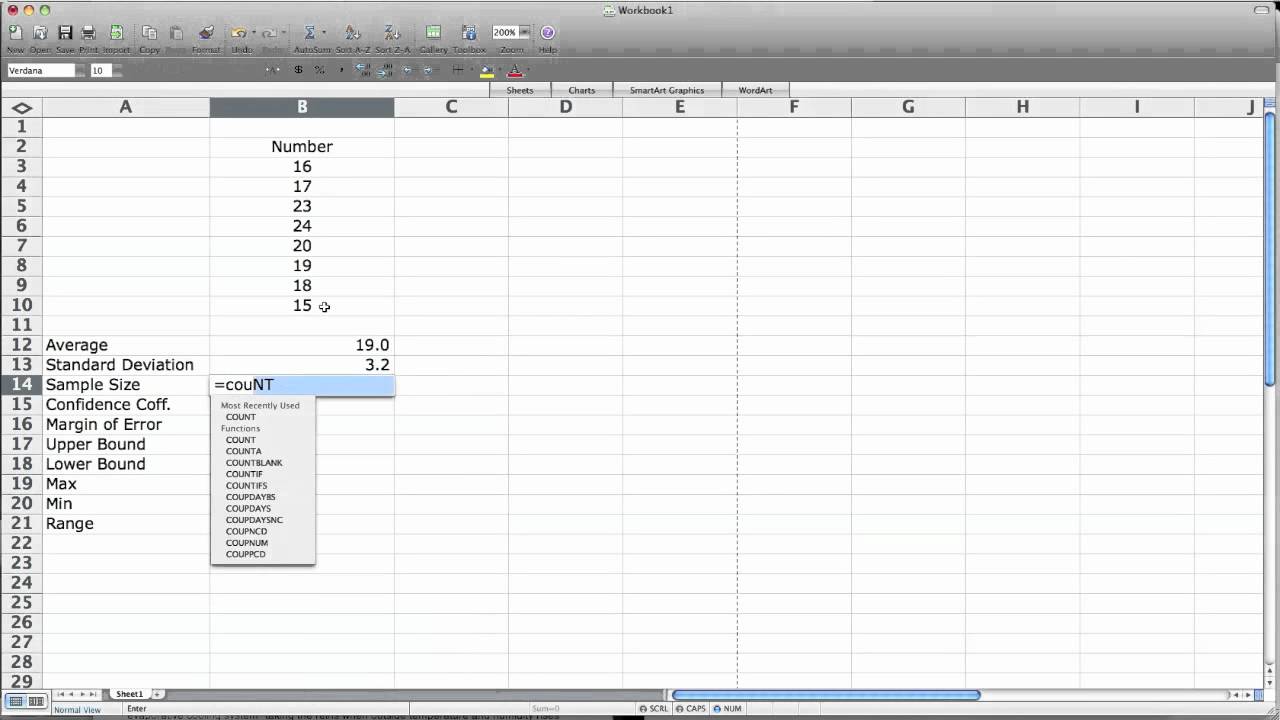Viewport: 1280px width, 720px height.
Task: Go to the first sheet navigation arrow
Action: (x=61, y=694)
